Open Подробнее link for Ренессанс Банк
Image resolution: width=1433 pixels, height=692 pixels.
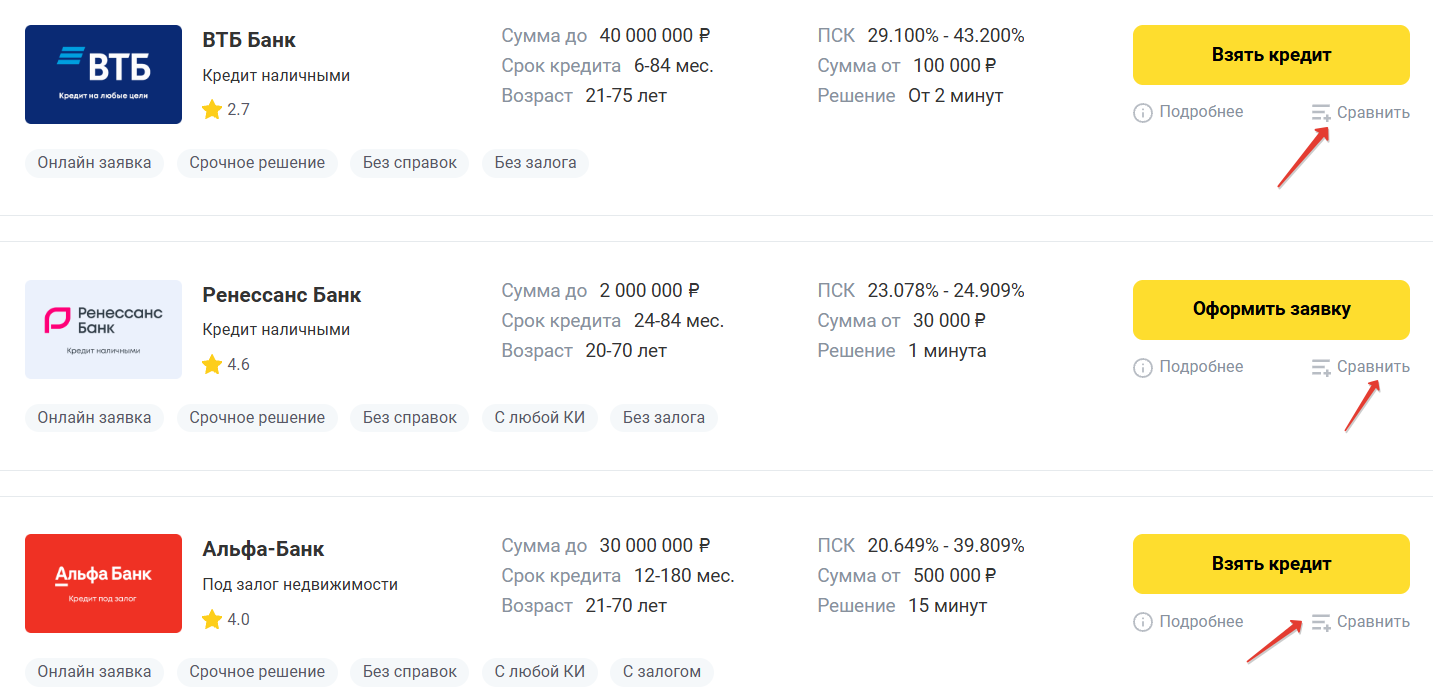1201,367
